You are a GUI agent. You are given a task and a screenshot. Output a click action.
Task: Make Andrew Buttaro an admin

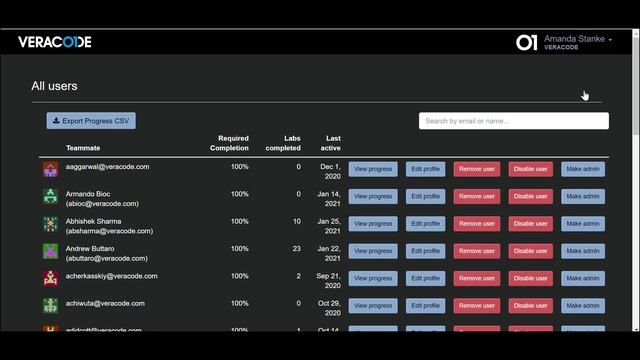pyautogui.click(x=583, y=251)
